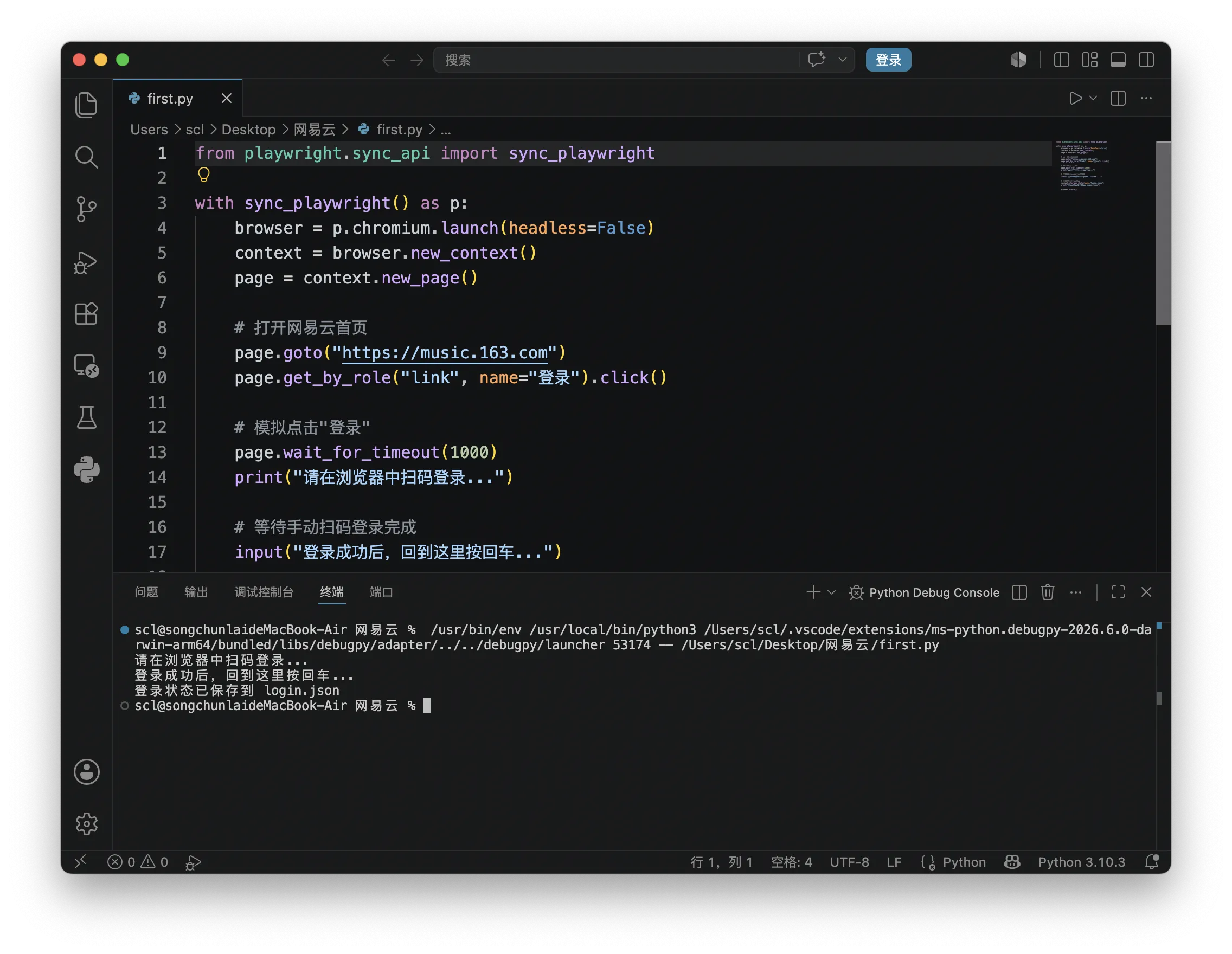Click the navigate back arrow

click(x=389, y=60)
